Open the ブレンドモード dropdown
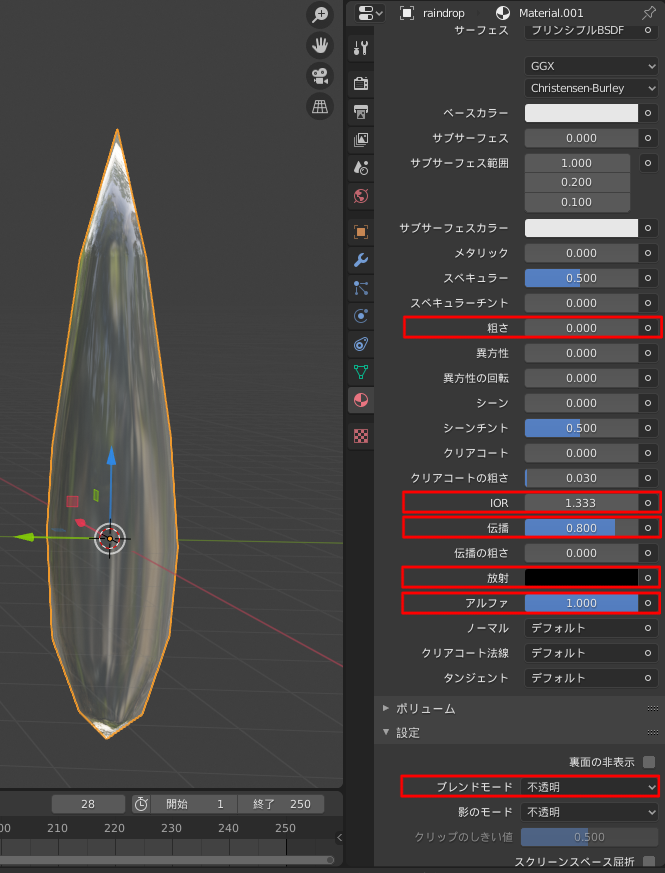The height and width of the screenshot is (873, 665). point(589,787)
